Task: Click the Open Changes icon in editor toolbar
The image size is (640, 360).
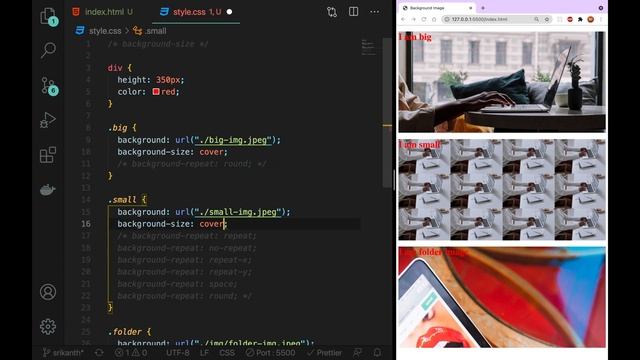Action: coord(332,12)
